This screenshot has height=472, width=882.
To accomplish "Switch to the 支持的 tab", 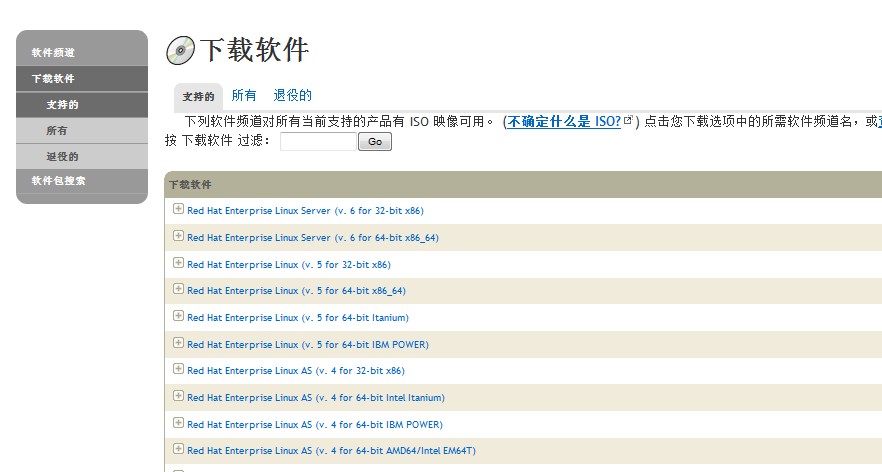I will 198,97.
